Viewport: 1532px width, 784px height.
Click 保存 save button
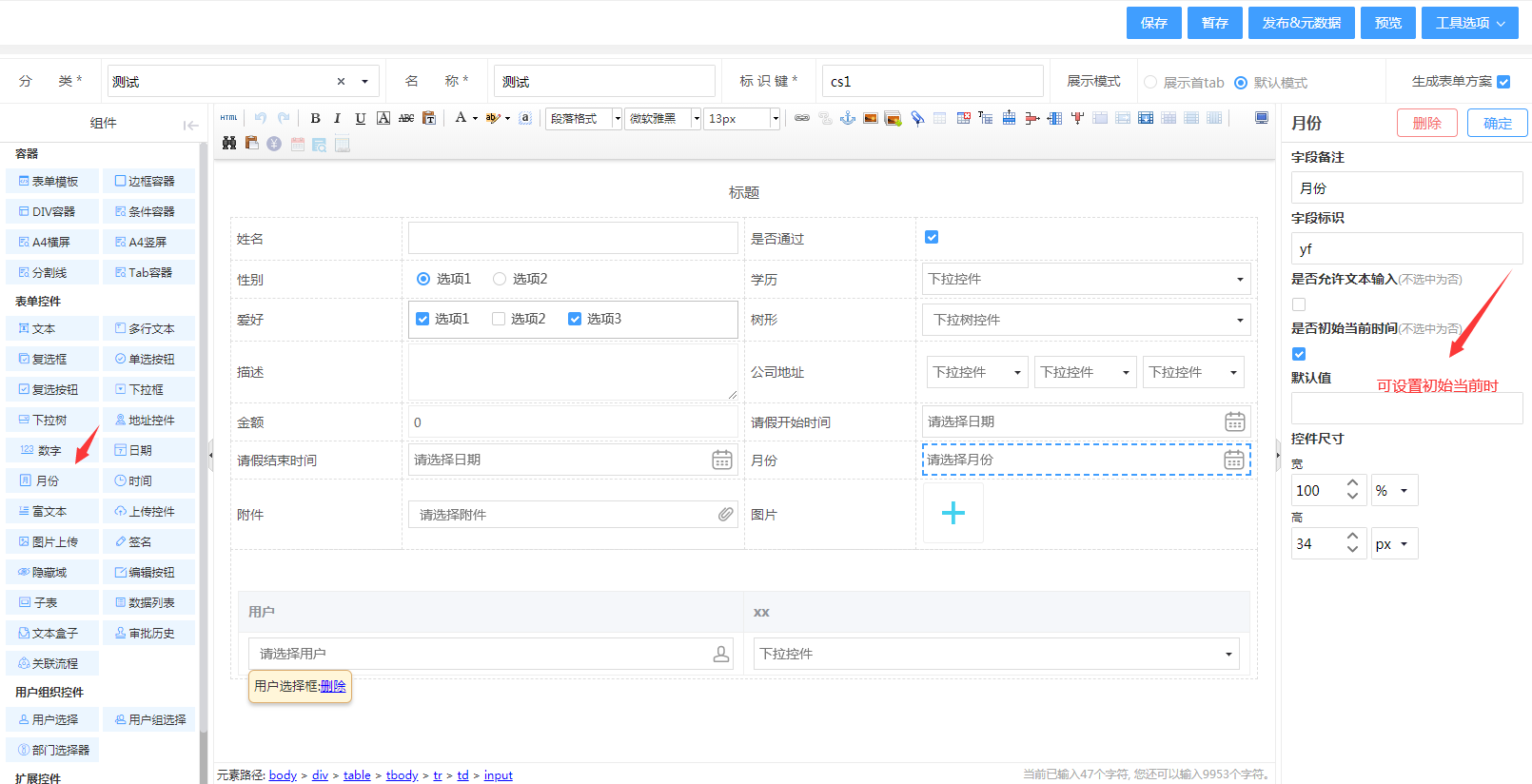coord(1154,23)
